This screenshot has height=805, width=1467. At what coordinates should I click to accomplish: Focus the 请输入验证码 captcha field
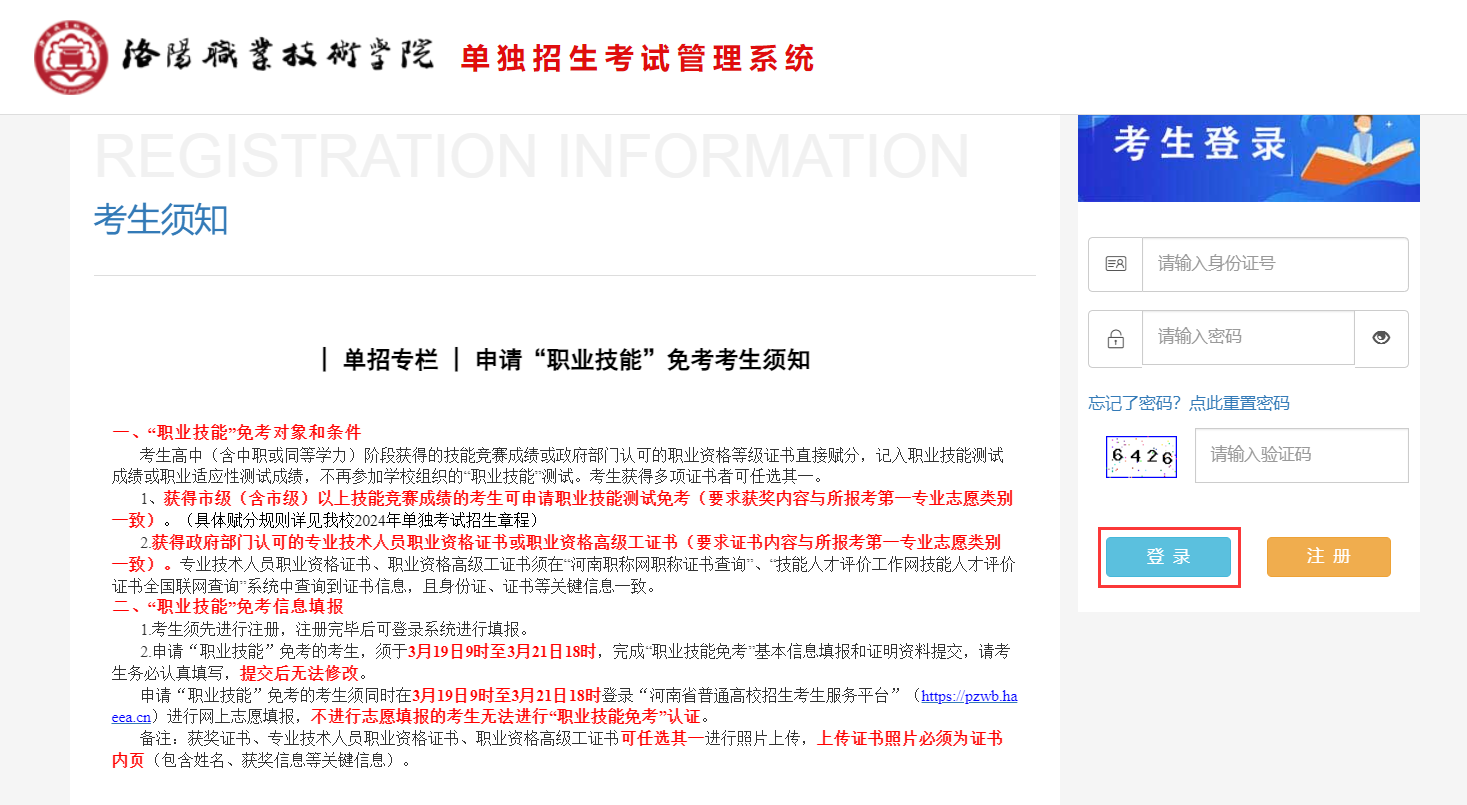(1300, 455)
